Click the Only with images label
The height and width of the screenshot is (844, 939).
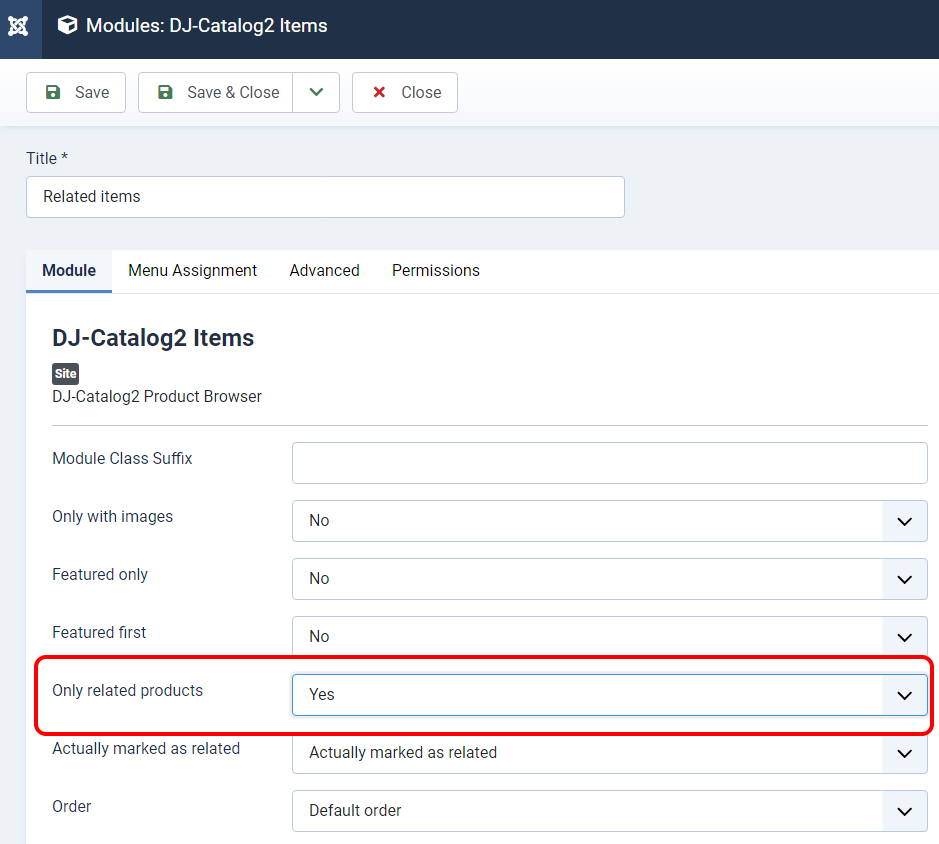coord(113,516)
